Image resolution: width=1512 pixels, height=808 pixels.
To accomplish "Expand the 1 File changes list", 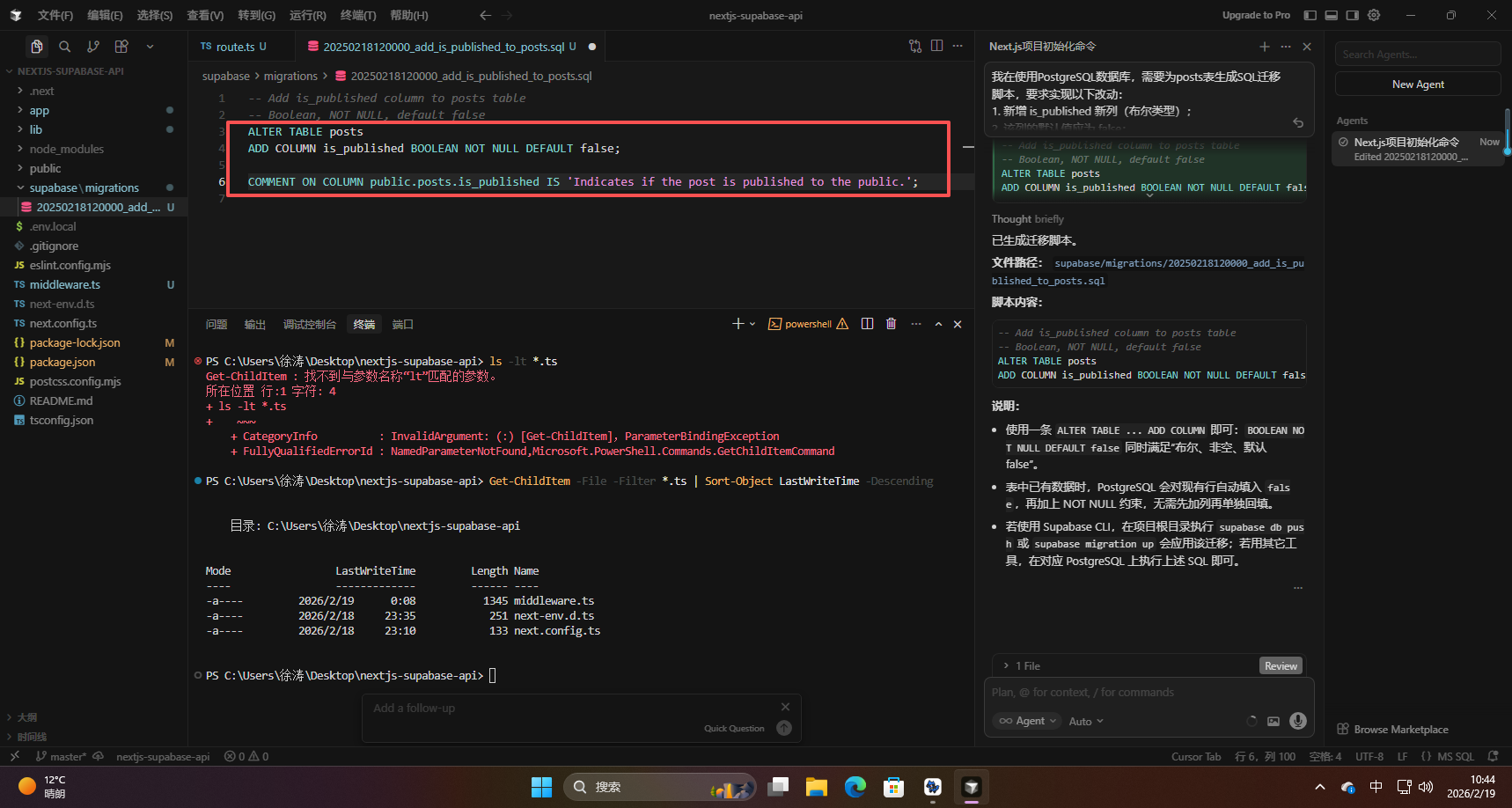I will click(1022, 665).
